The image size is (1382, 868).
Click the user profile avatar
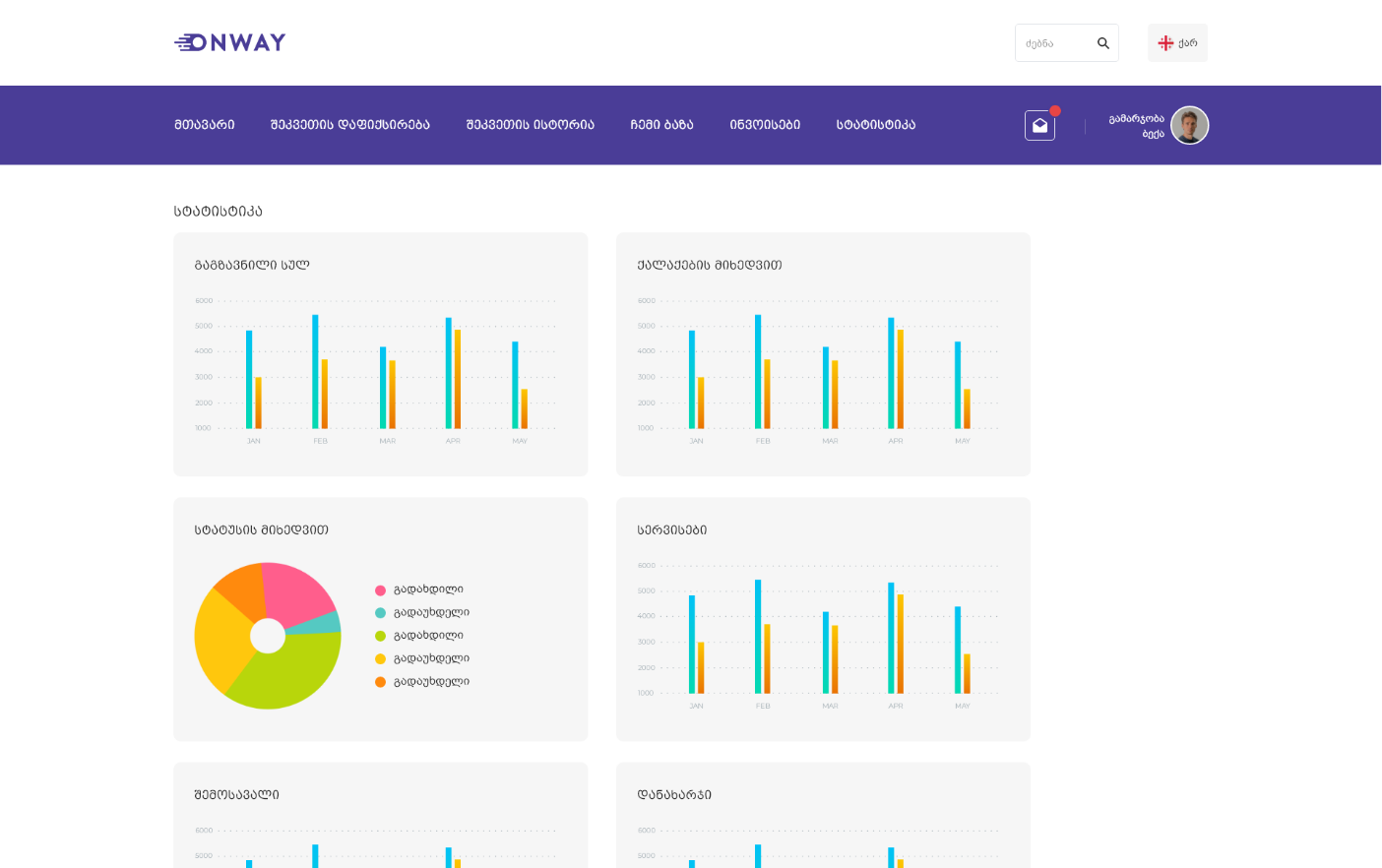[x=1189, y=125]
